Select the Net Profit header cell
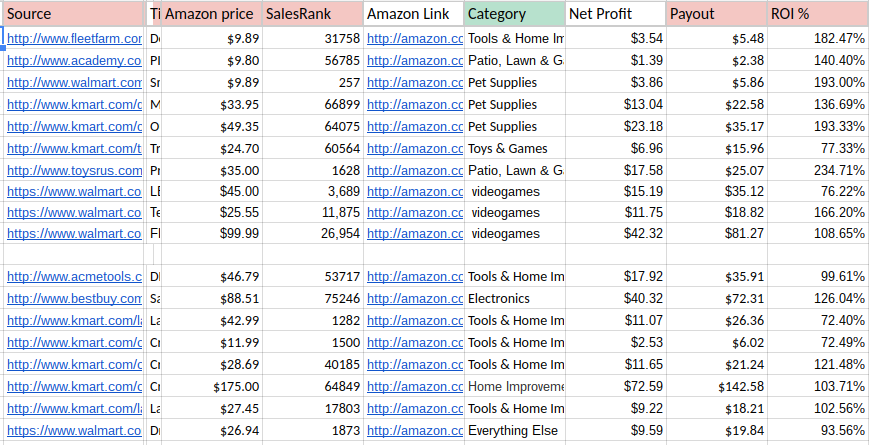The width and height of the screenshot is (869, 445). [x=615, y=14]
